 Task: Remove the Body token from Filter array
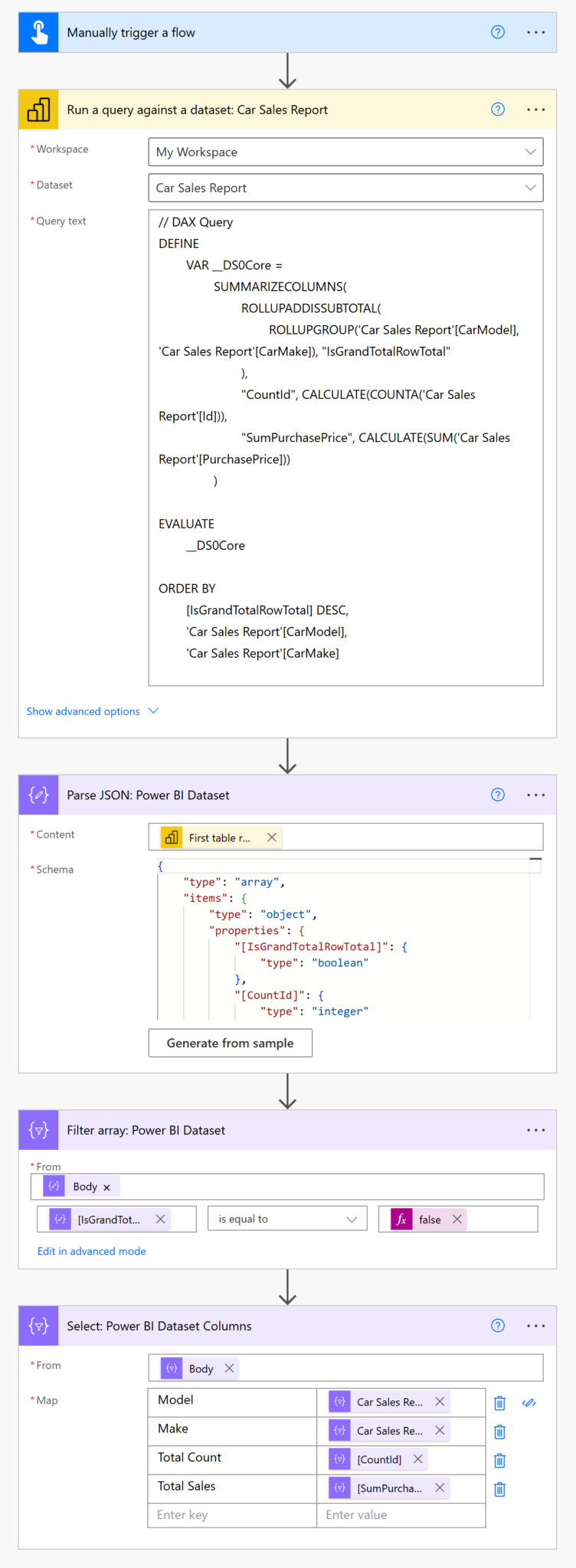tap(106, 1185)
